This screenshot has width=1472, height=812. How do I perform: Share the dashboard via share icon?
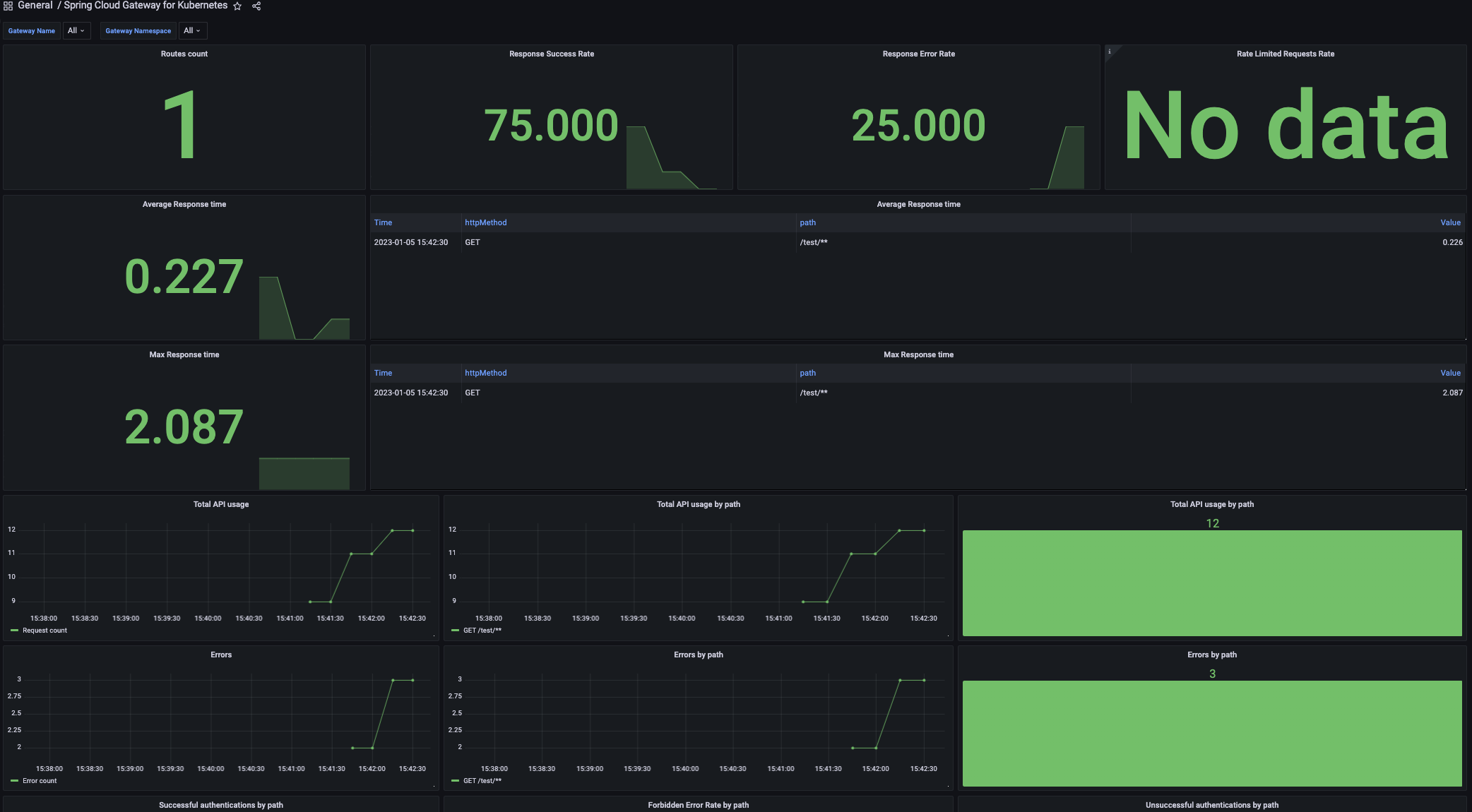(x=256, y=6)
